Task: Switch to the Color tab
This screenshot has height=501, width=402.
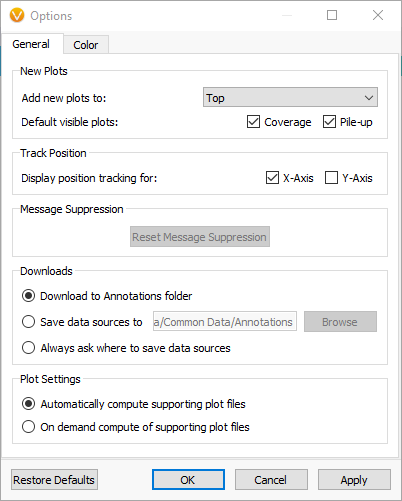Action: point(86,45)
